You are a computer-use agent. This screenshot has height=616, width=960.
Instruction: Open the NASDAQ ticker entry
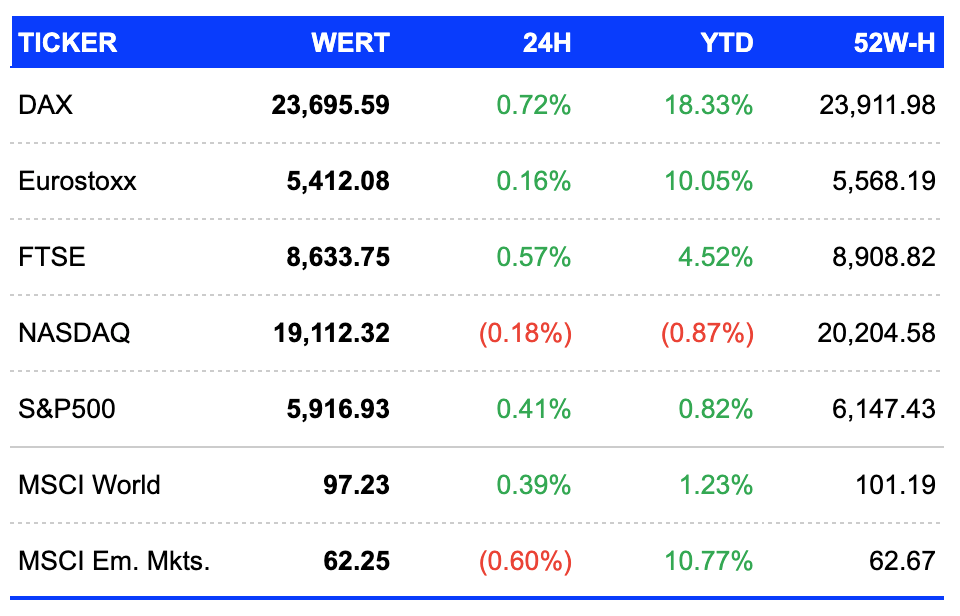click(74, 333)
